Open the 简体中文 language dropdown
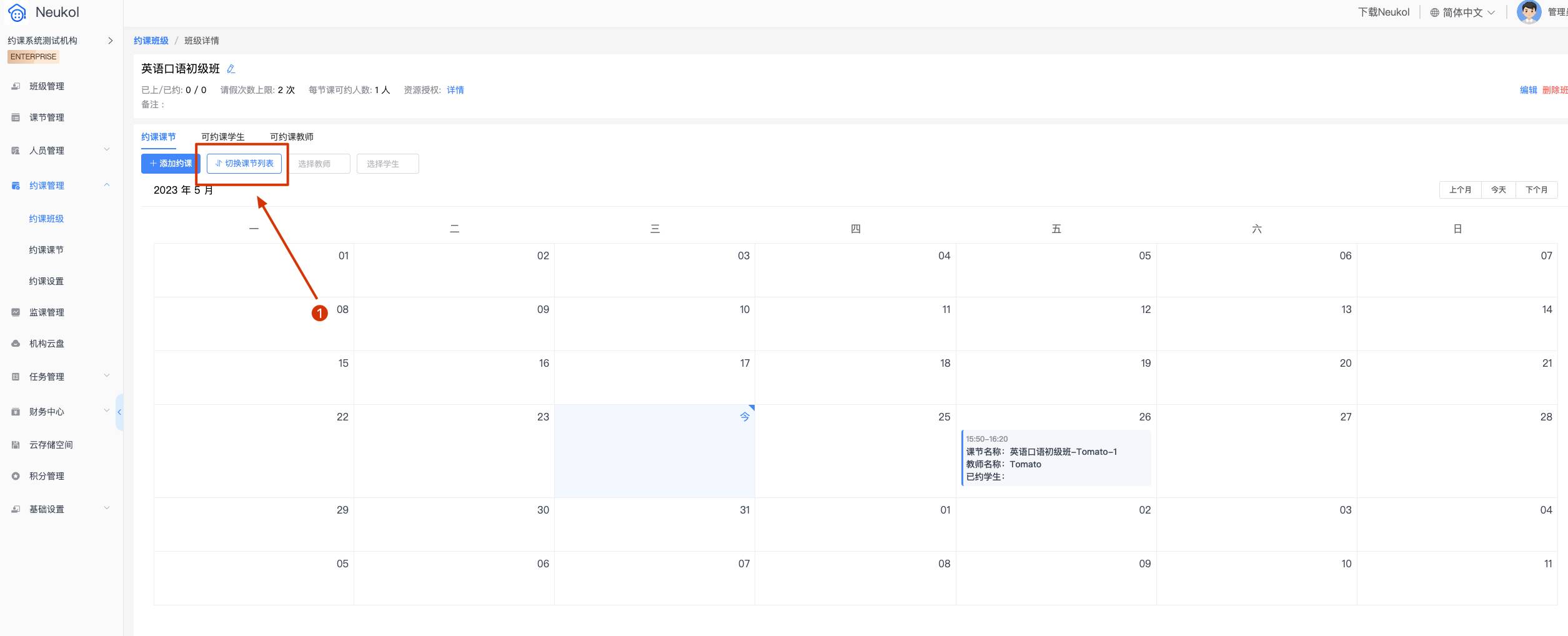 click(1462, 12)
